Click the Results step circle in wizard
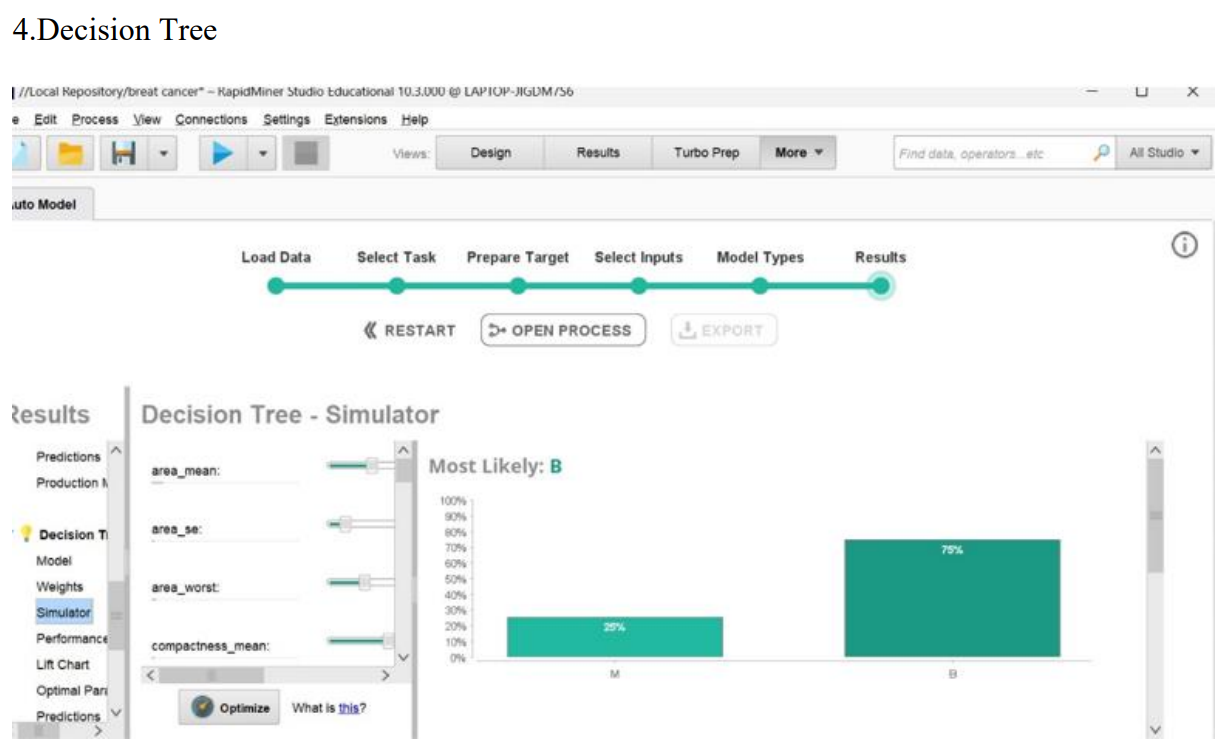 tap(880, 286)
